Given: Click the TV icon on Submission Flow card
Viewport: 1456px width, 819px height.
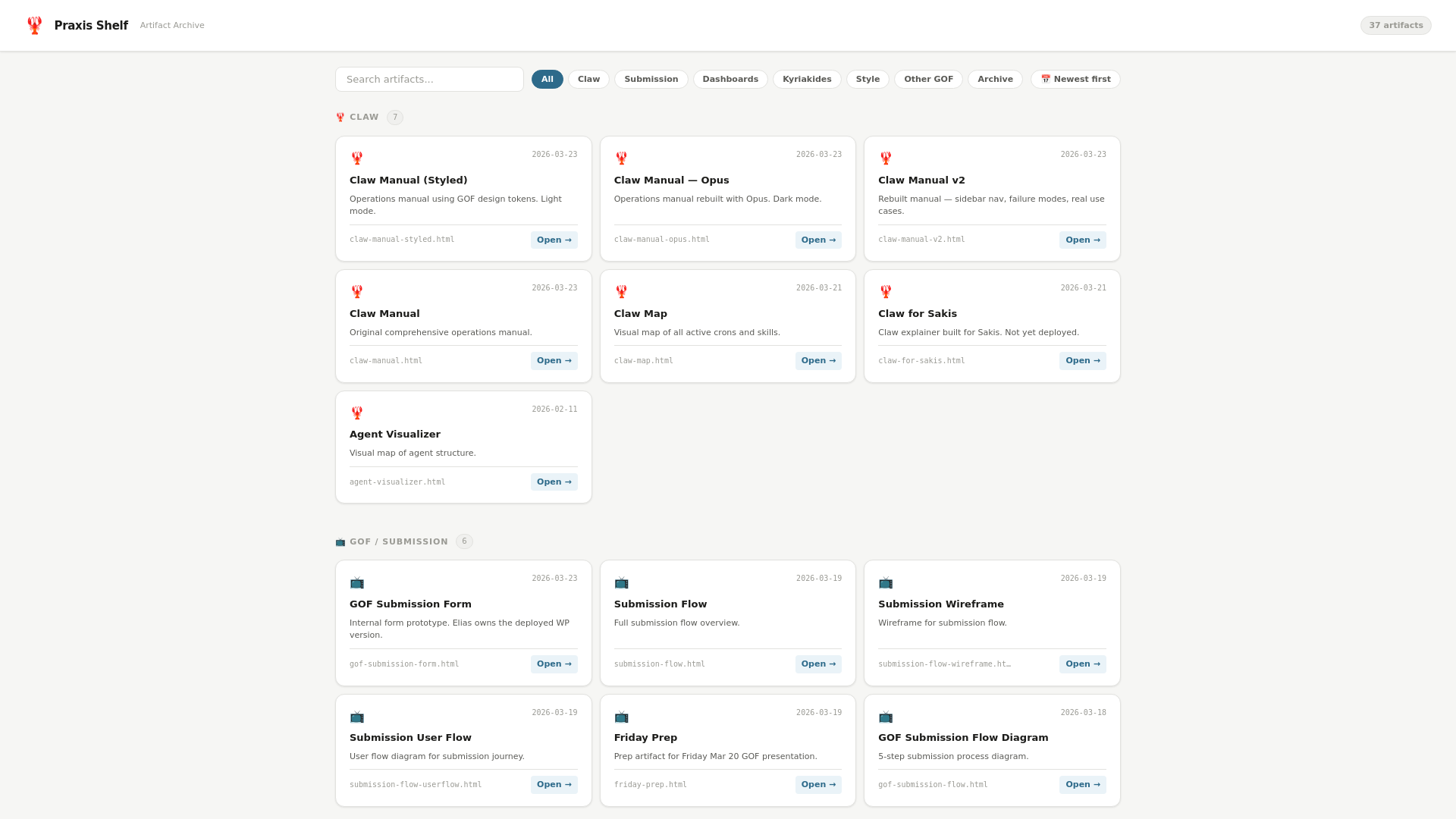Looking at the screenshot, I should pos(622,583).
